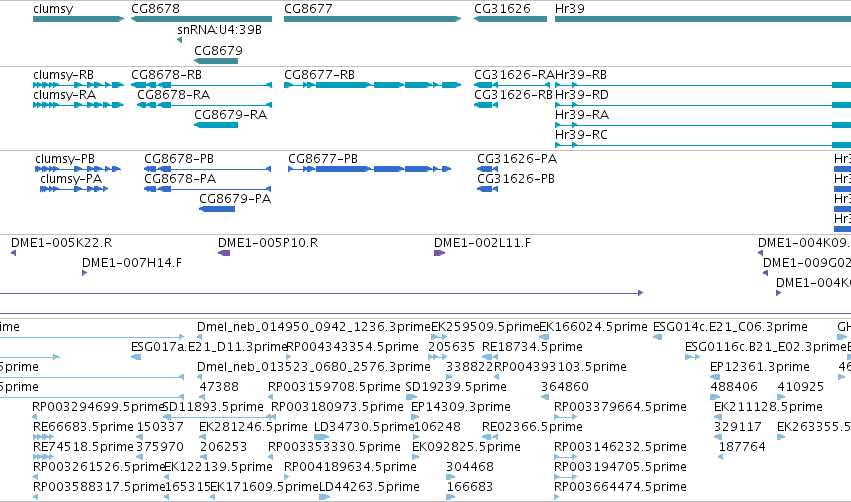Viewport: 851px width, 502px height.
Task: Click the ESG014c.E21_C06.3prime EST
Action: pos(657,337)
